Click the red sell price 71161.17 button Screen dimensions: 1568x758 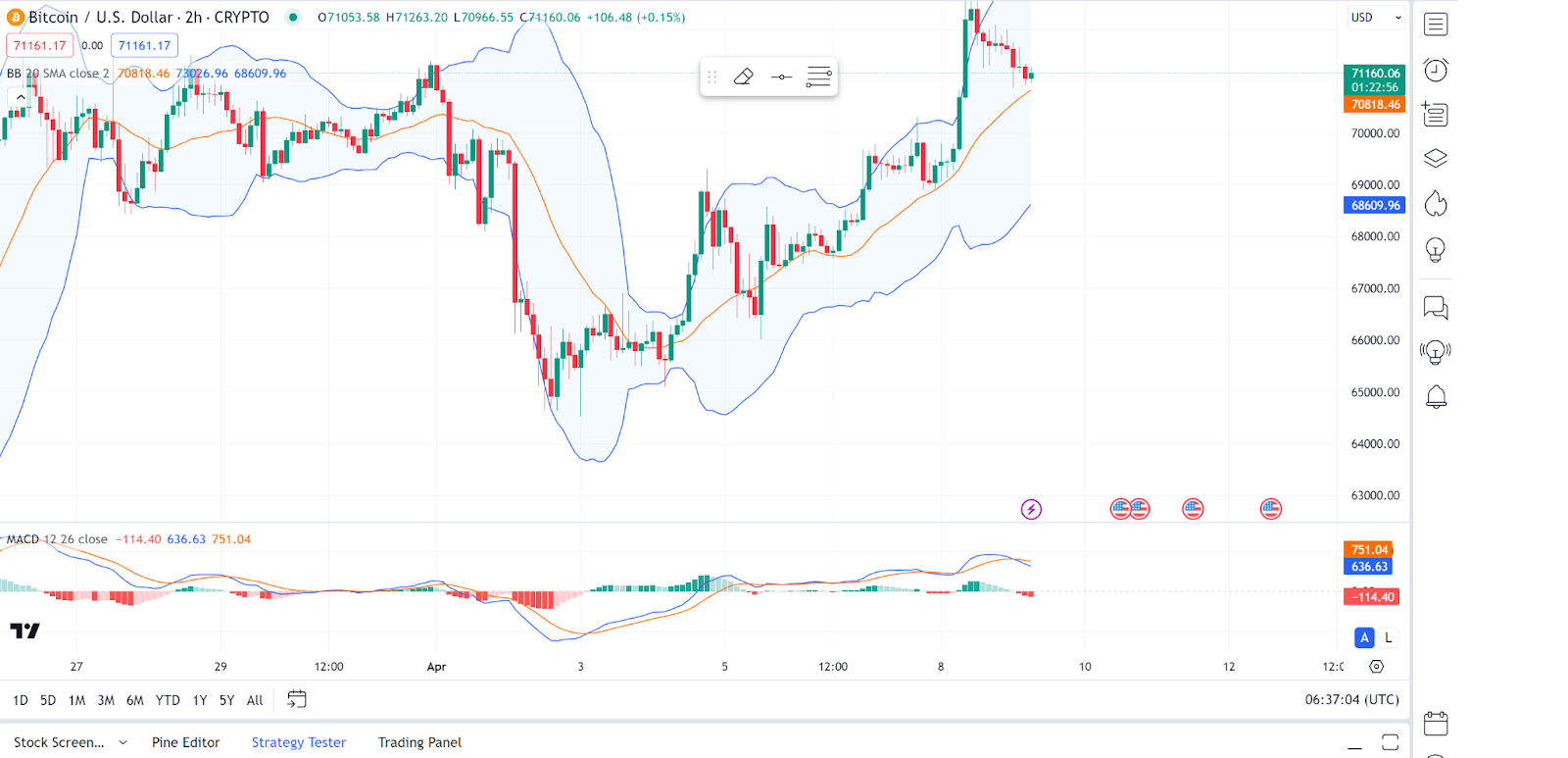tap(40, 45)
